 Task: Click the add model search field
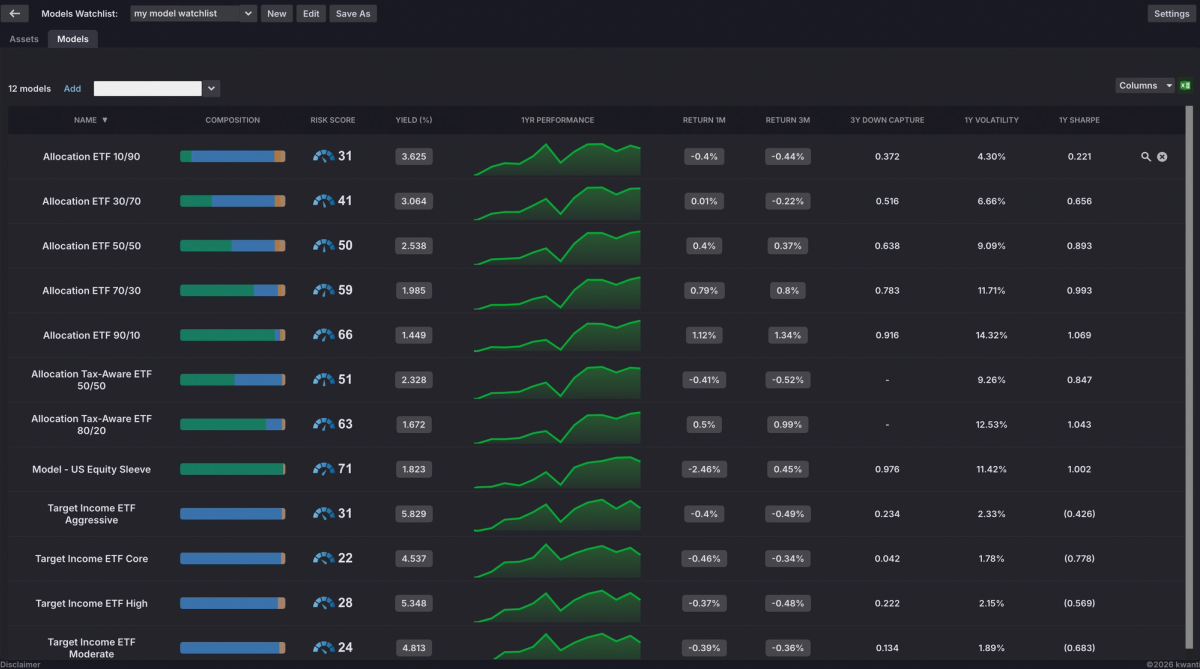pos(148,89)
